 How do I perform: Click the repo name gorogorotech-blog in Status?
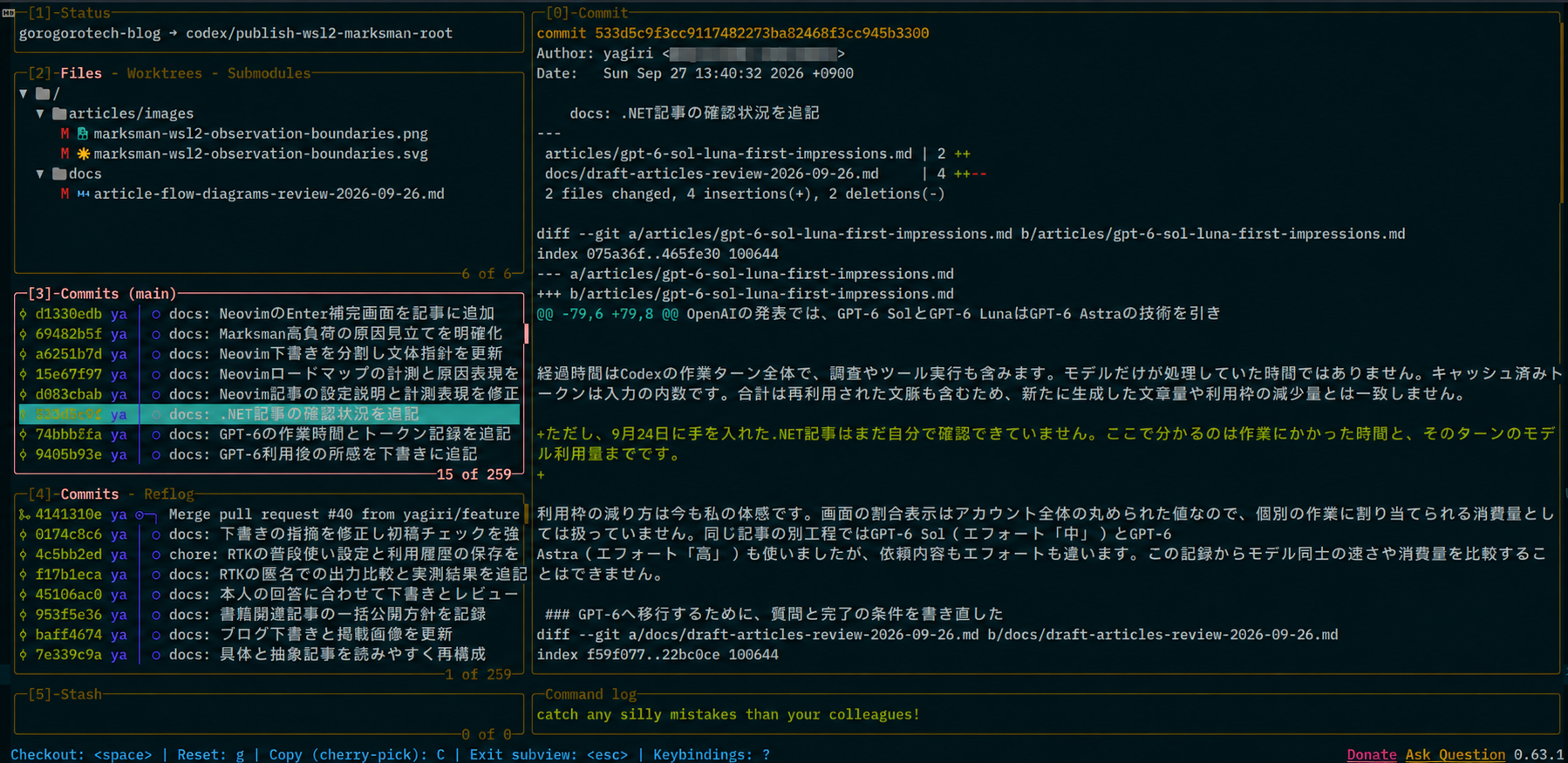tap(90, 33)
